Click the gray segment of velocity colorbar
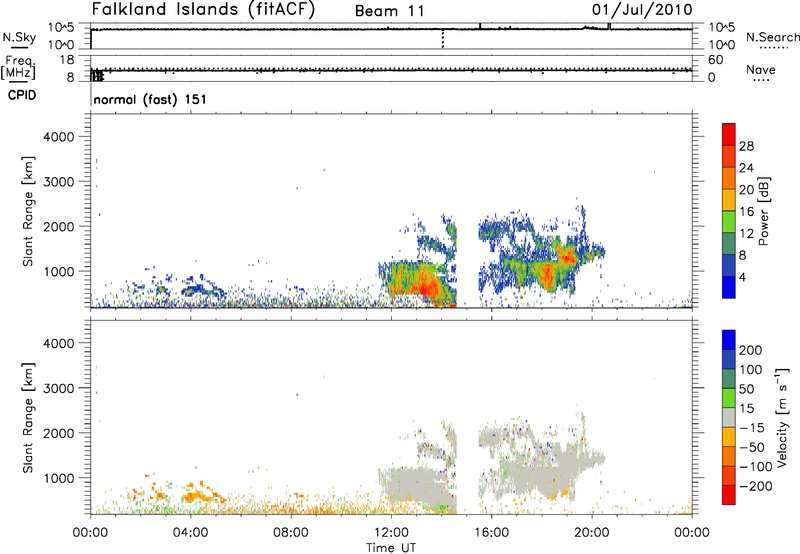The height and width of the screenshot is (554, 800). (x=729, y=417)
